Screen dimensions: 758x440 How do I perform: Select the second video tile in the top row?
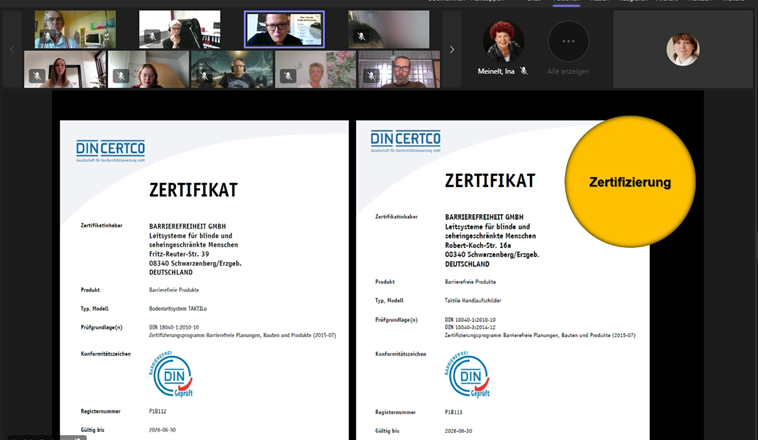[180, 29]
